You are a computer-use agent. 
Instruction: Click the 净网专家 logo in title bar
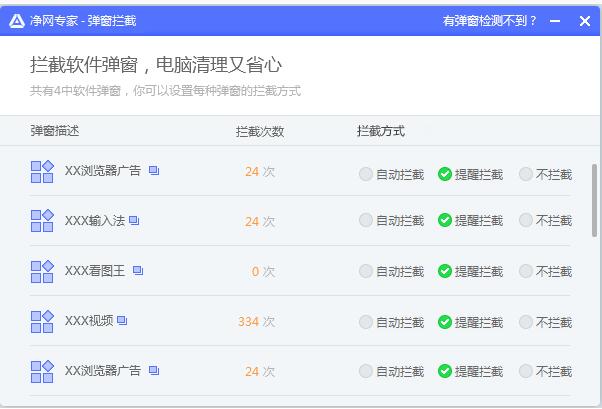[x=16, y=20]
